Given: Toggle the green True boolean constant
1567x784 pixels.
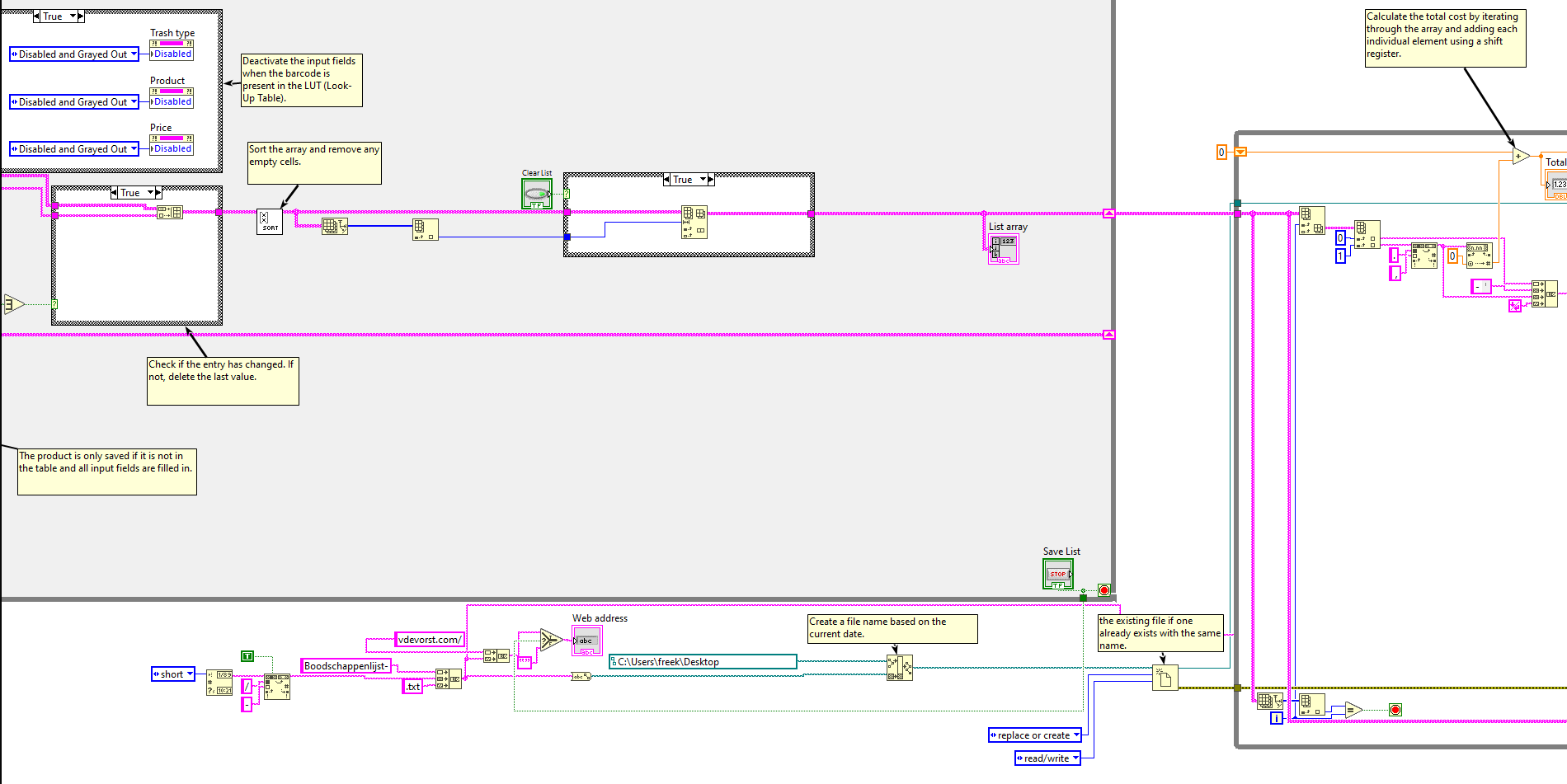Looking at the screenshot, I should point(247,656).
